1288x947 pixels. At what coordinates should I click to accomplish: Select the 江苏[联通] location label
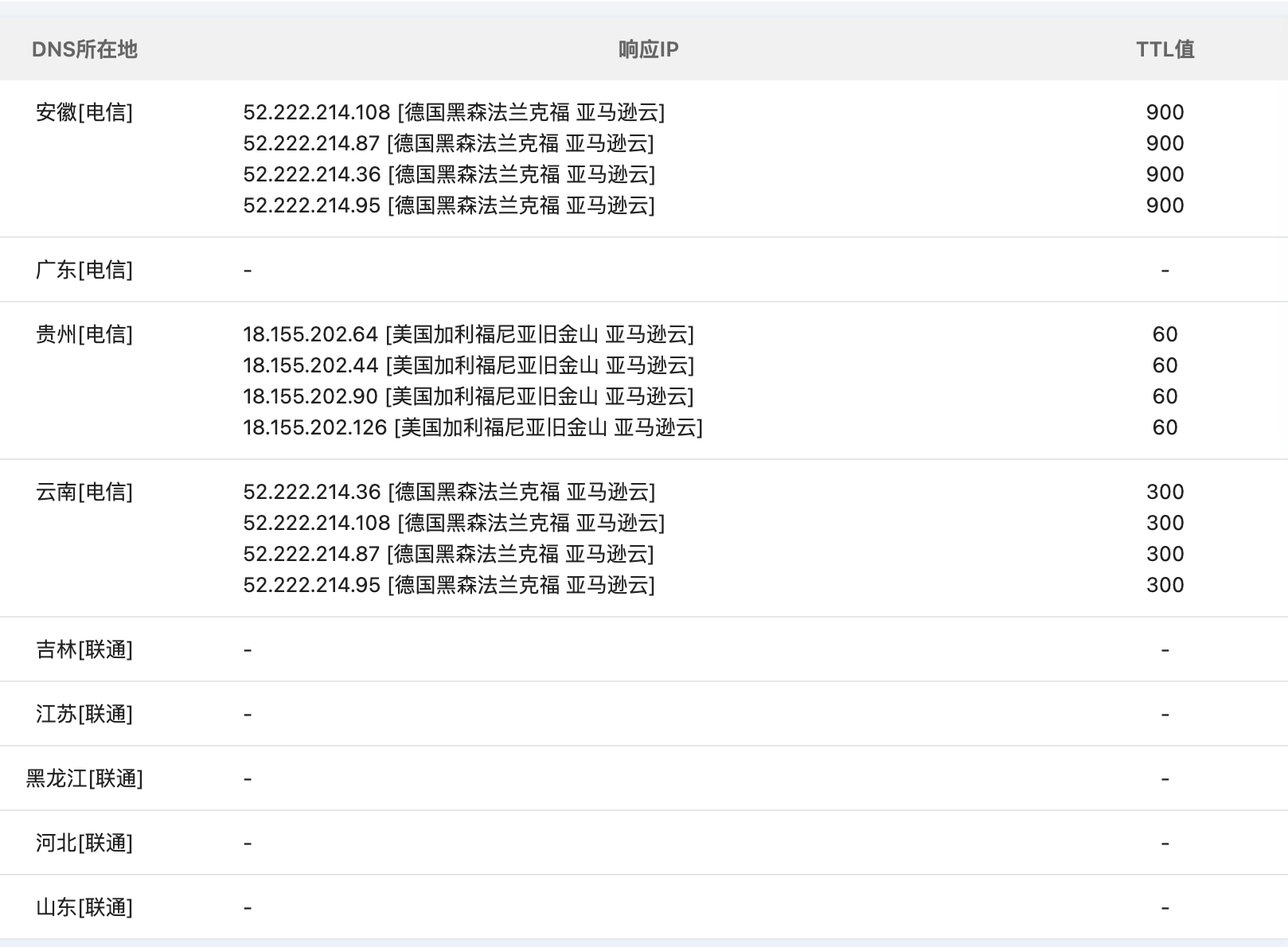point(84,714)
